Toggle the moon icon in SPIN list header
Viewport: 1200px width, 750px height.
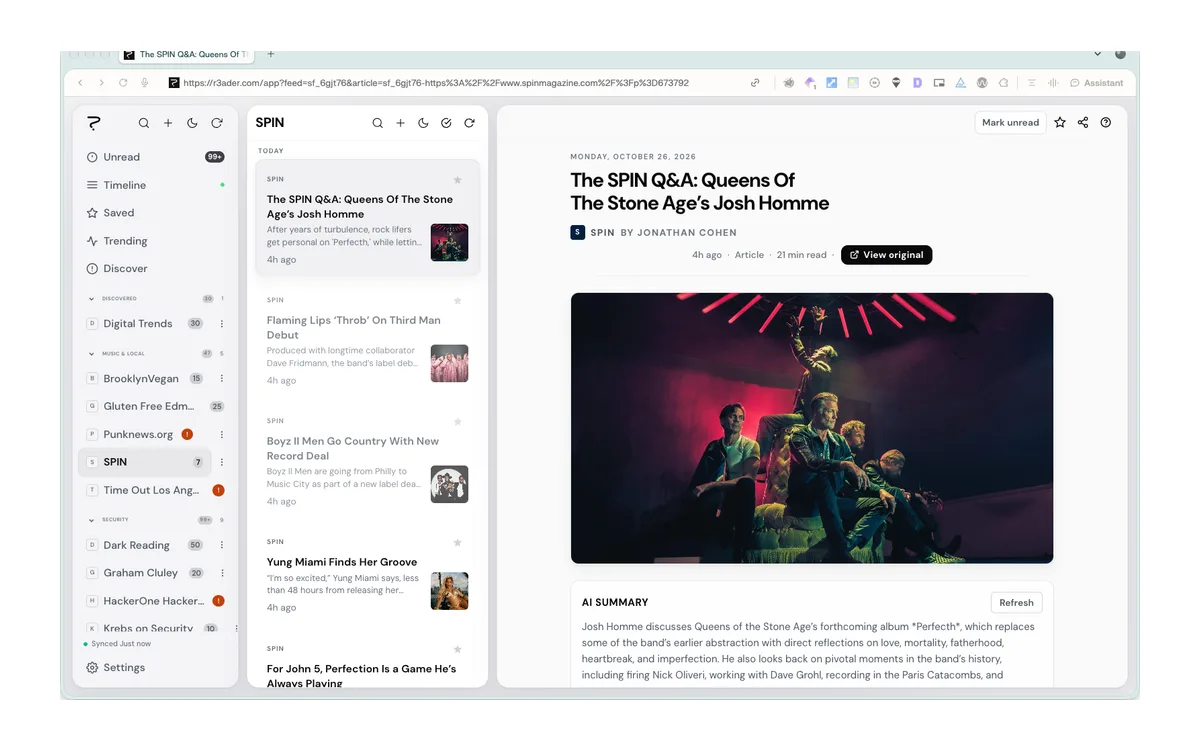point(423,123)
